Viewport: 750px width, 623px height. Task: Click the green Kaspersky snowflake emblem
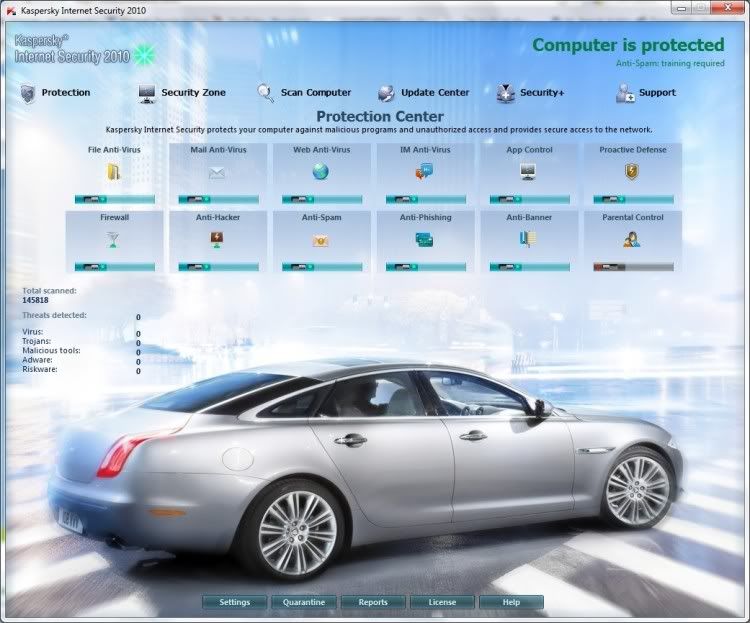click(143, 56)
